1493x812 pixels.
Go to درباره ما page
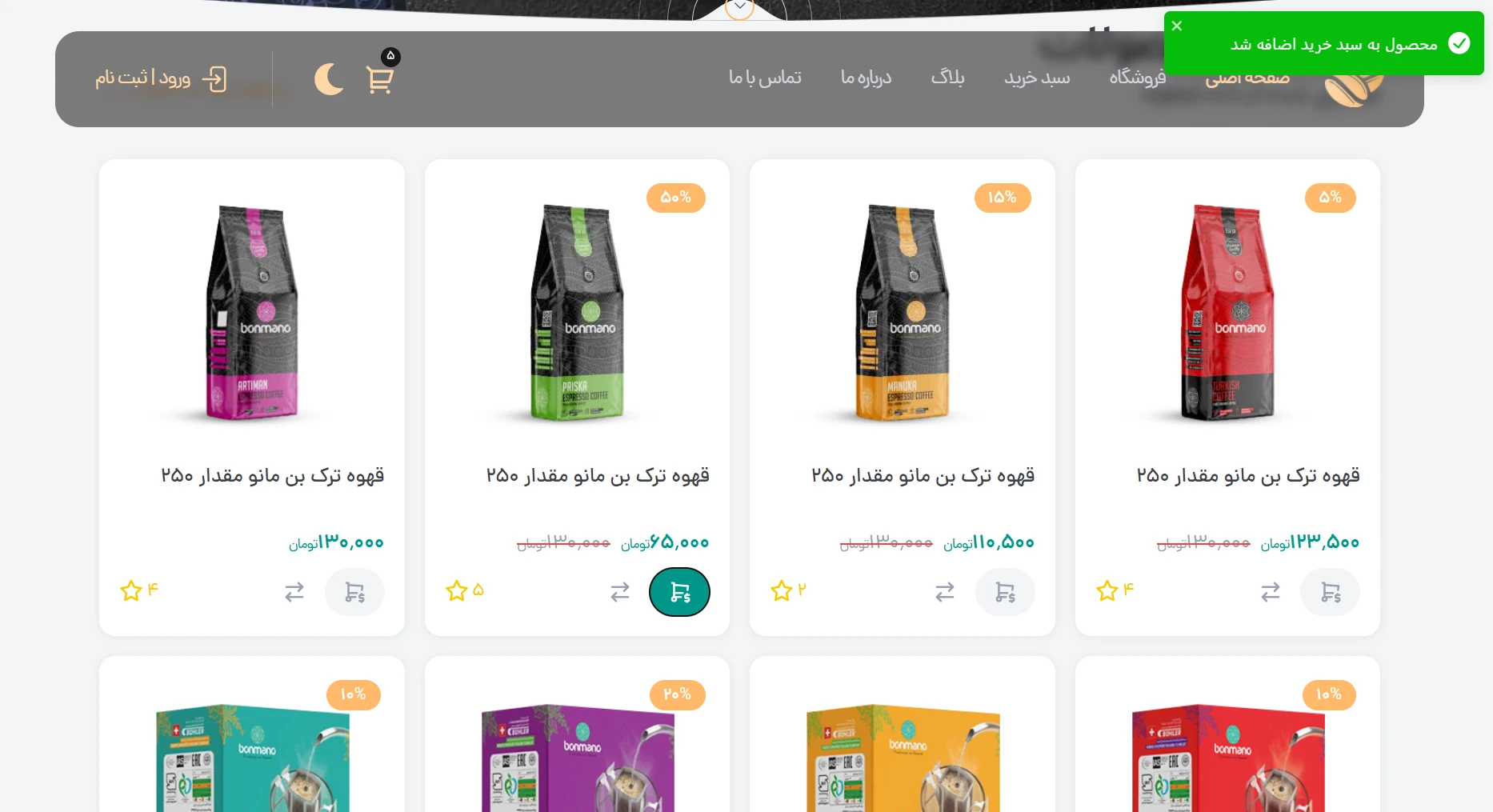point(866,78)
